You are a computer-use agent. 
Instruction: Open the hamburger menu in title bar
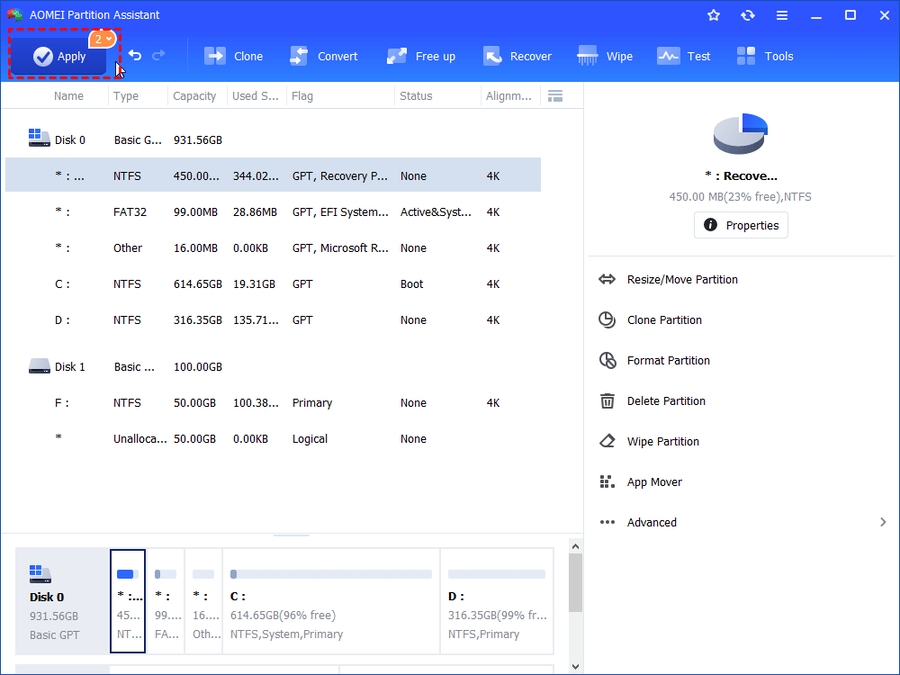pos(782,15)
